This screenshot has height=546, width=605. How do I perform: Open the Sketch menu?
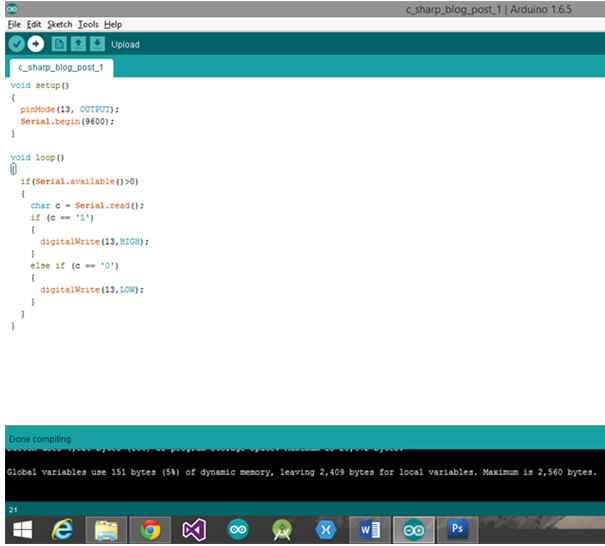pyautogui.click(x=60, y=25)
